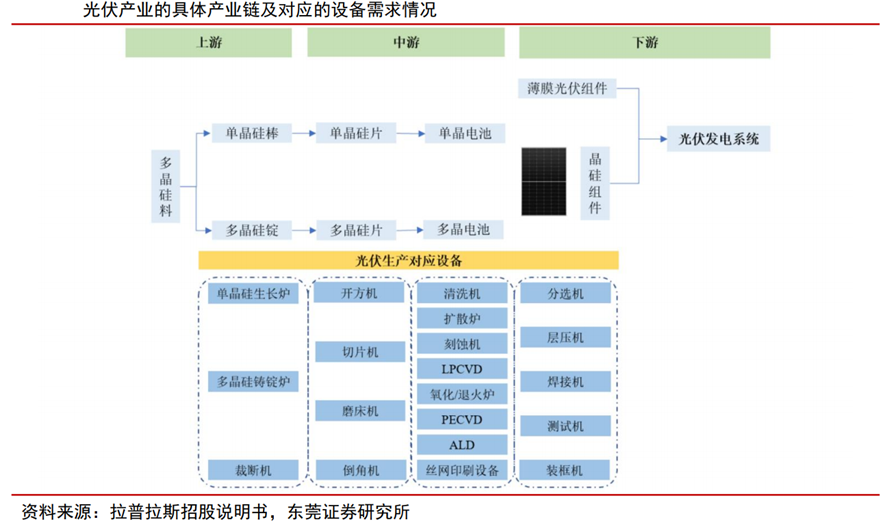Select the 光伏发电系统 box
This screenshot has width=890, height=522.
tap(719, 139)
